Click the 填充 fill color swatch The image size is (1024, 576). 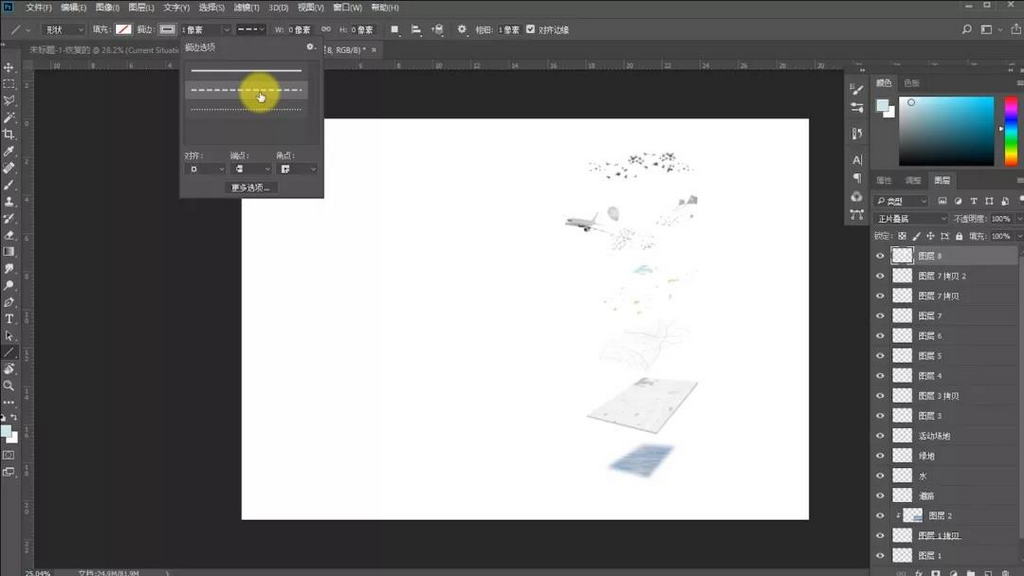click(123, 30)
